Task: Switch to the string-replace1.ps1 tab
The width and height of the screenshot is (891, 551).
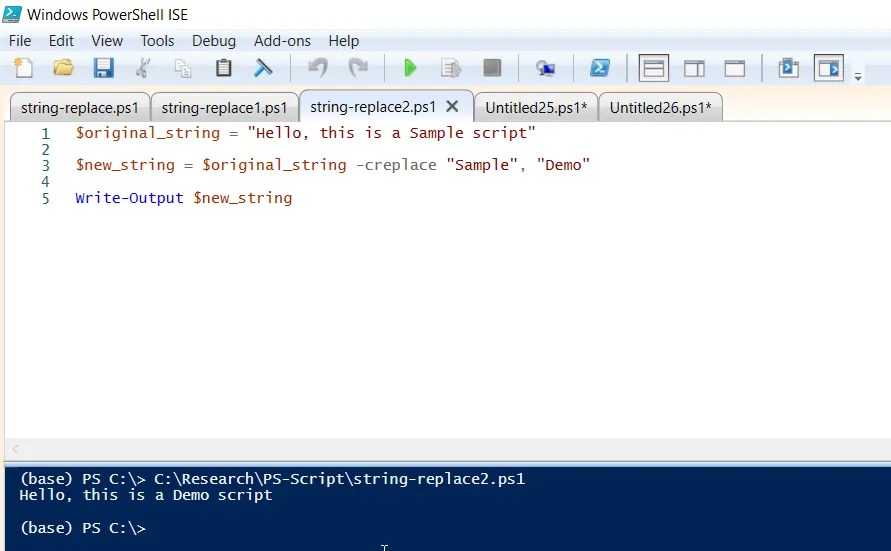Action: (x=224, y=107)
